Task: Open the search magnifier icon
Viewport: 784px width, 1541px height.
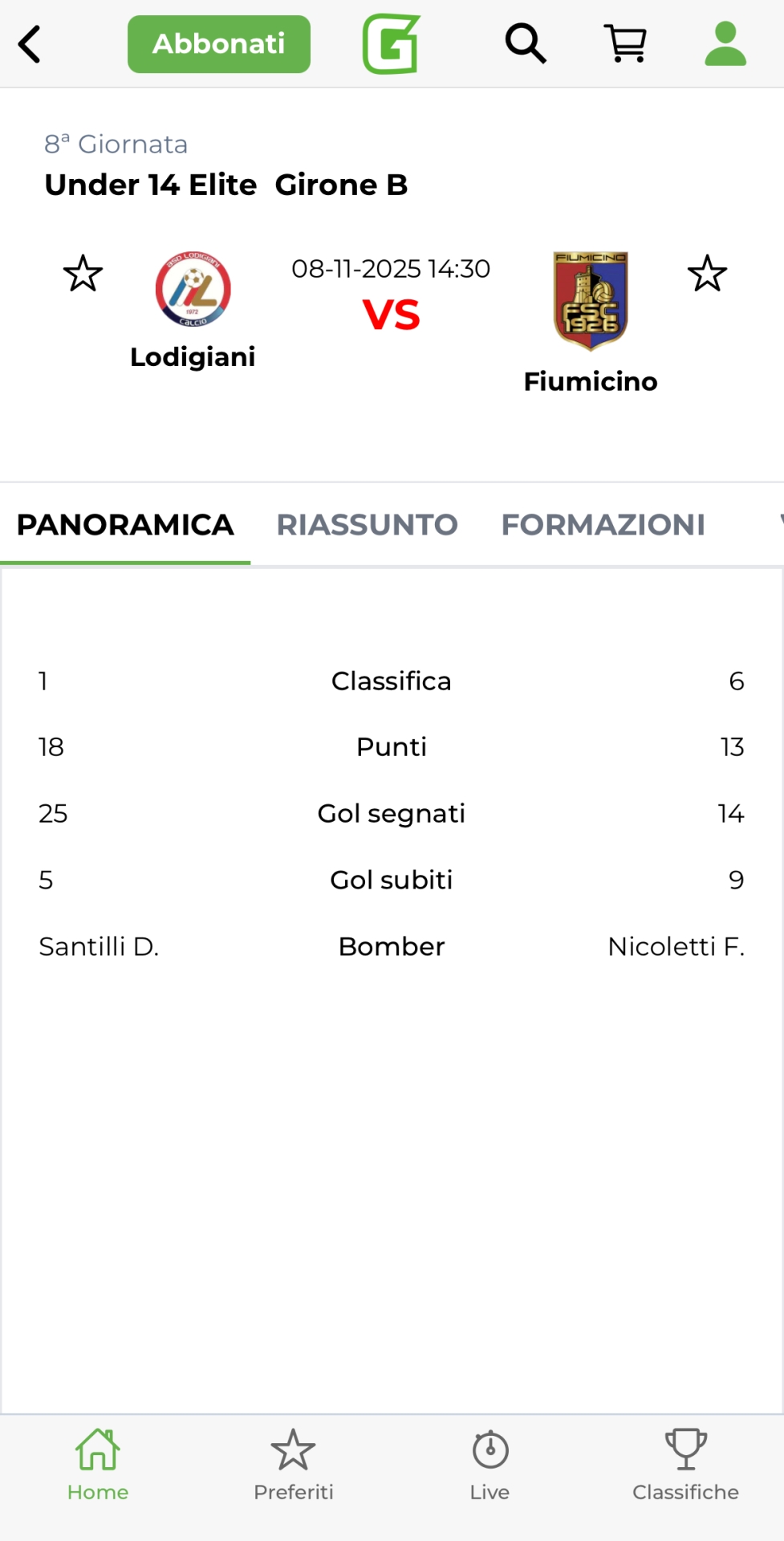Action: pyautogui.click(x=526, y=43)
